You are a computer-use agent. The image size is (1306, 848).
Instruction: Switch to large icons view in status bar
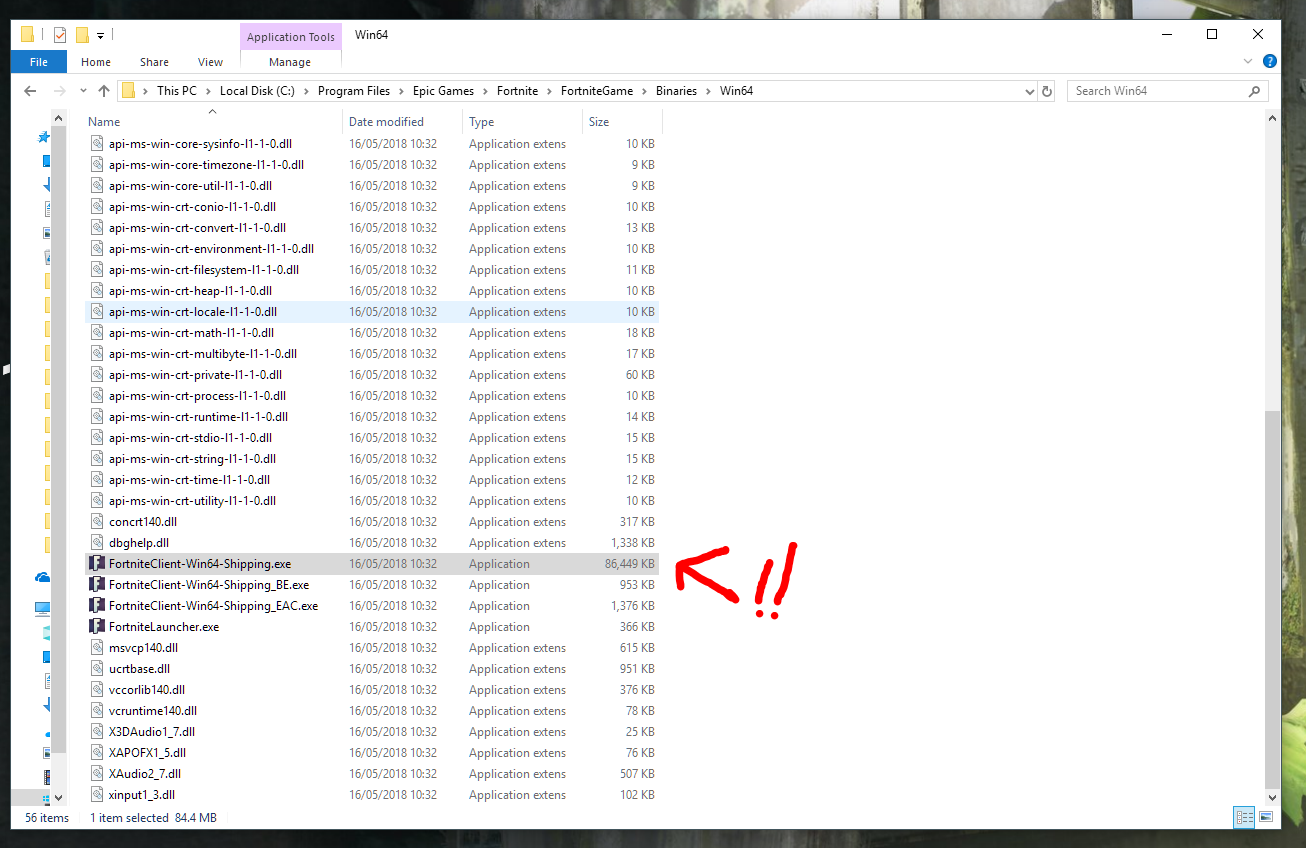pos(1265,817)
